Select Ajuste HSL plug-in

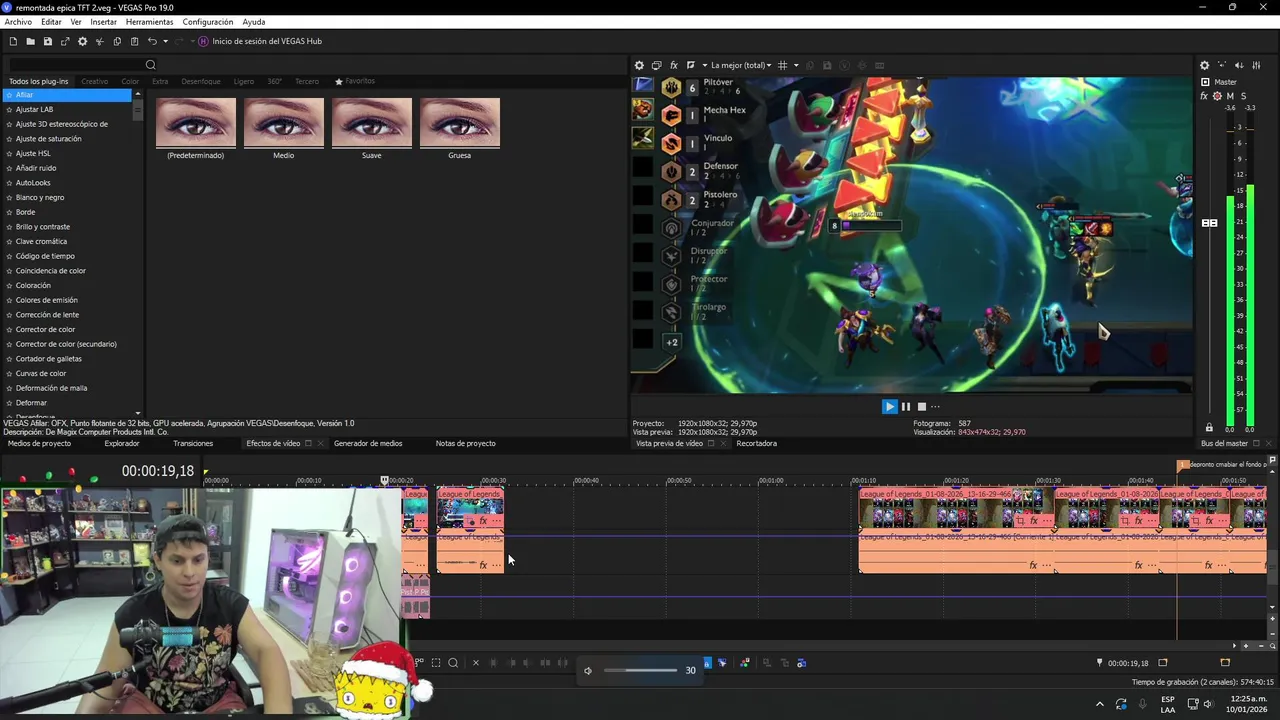point(33,153)
